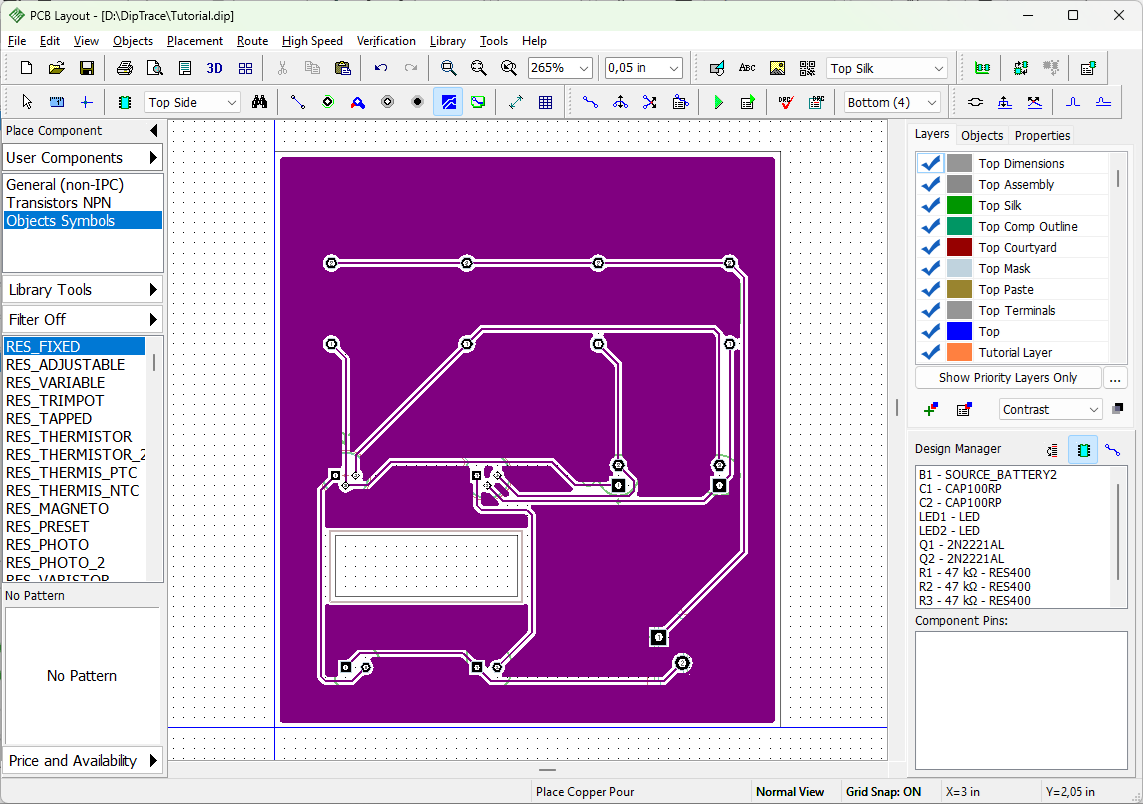This screenshot has width=1143, height=804.
Task: Toggle the Top Mask layer checkbox
Action: pyautogui.click(x=930, y=268)
